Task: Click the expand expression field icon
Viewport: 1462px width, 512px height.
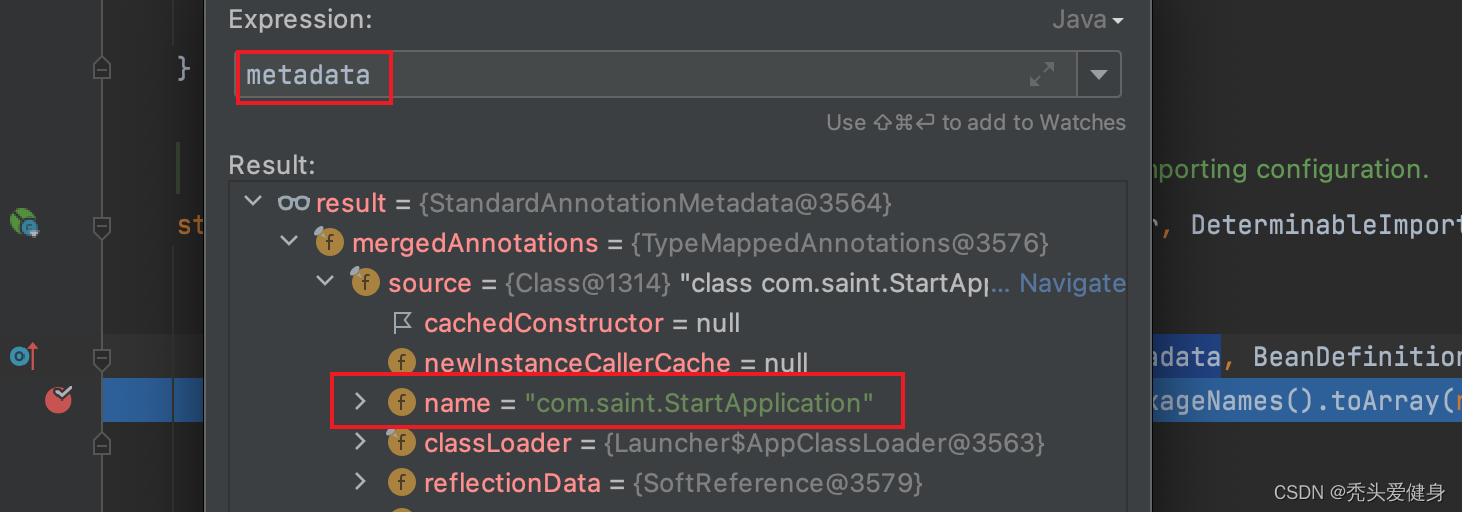Action: [x=1042, y=74]
